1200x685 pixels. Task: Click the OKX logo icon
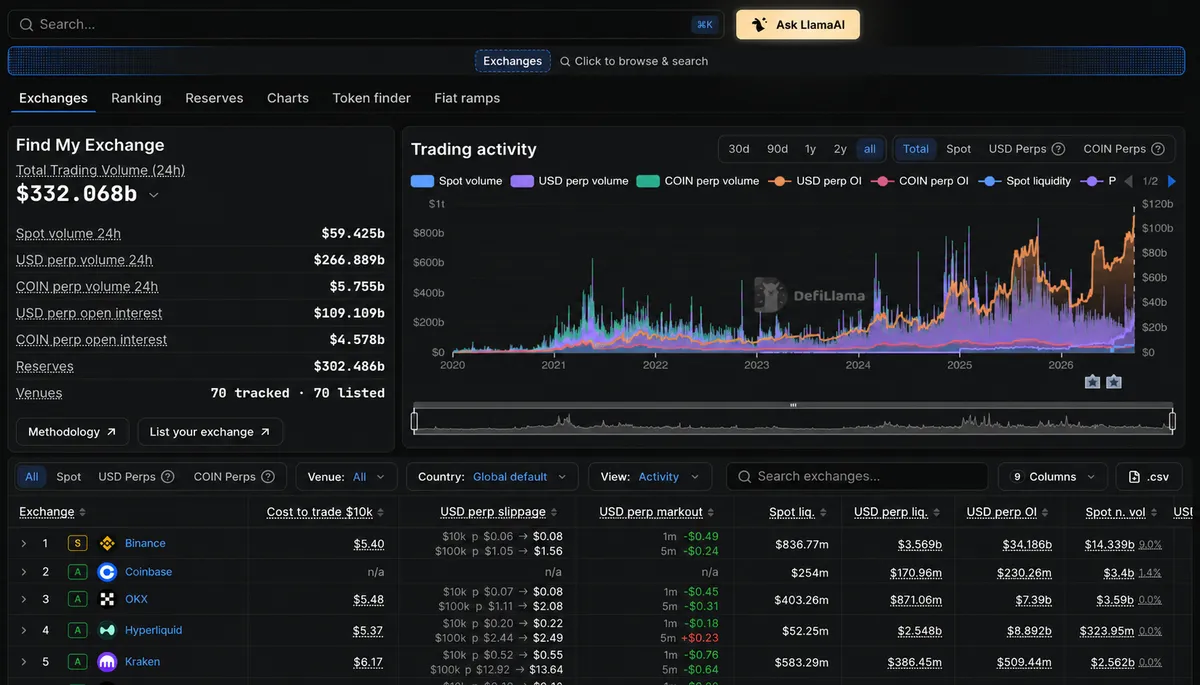pyautogui.click(x=107, y=599)
